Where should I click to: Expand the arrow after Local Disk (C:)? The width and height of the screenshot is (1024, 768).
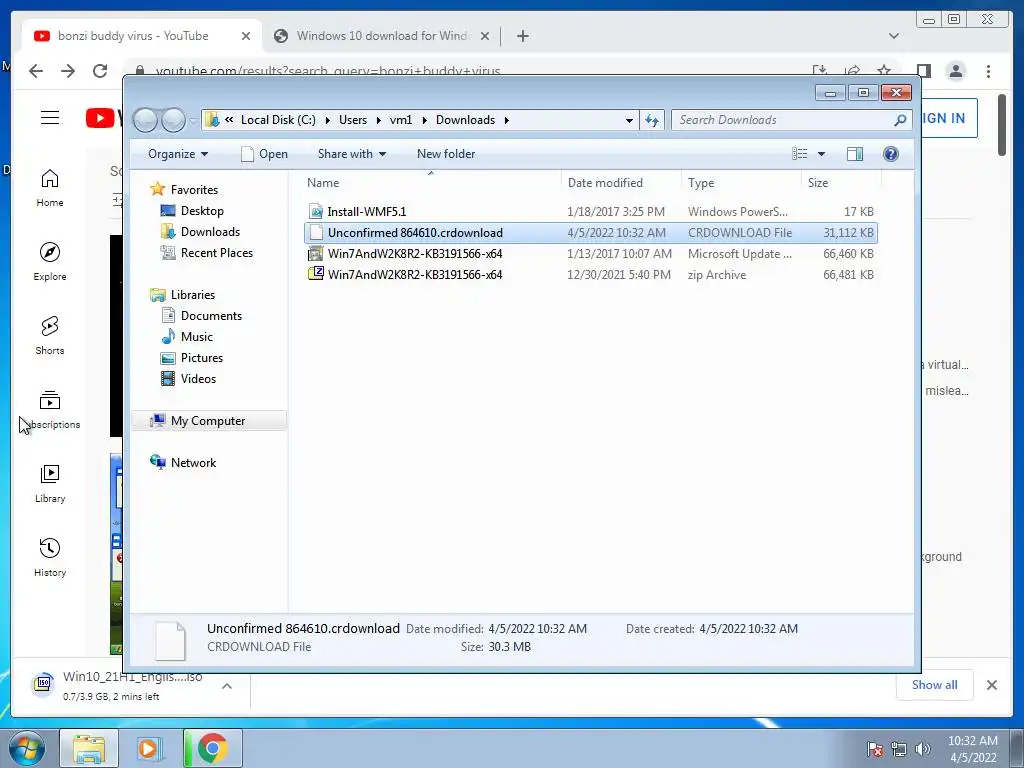pos(327,120)
